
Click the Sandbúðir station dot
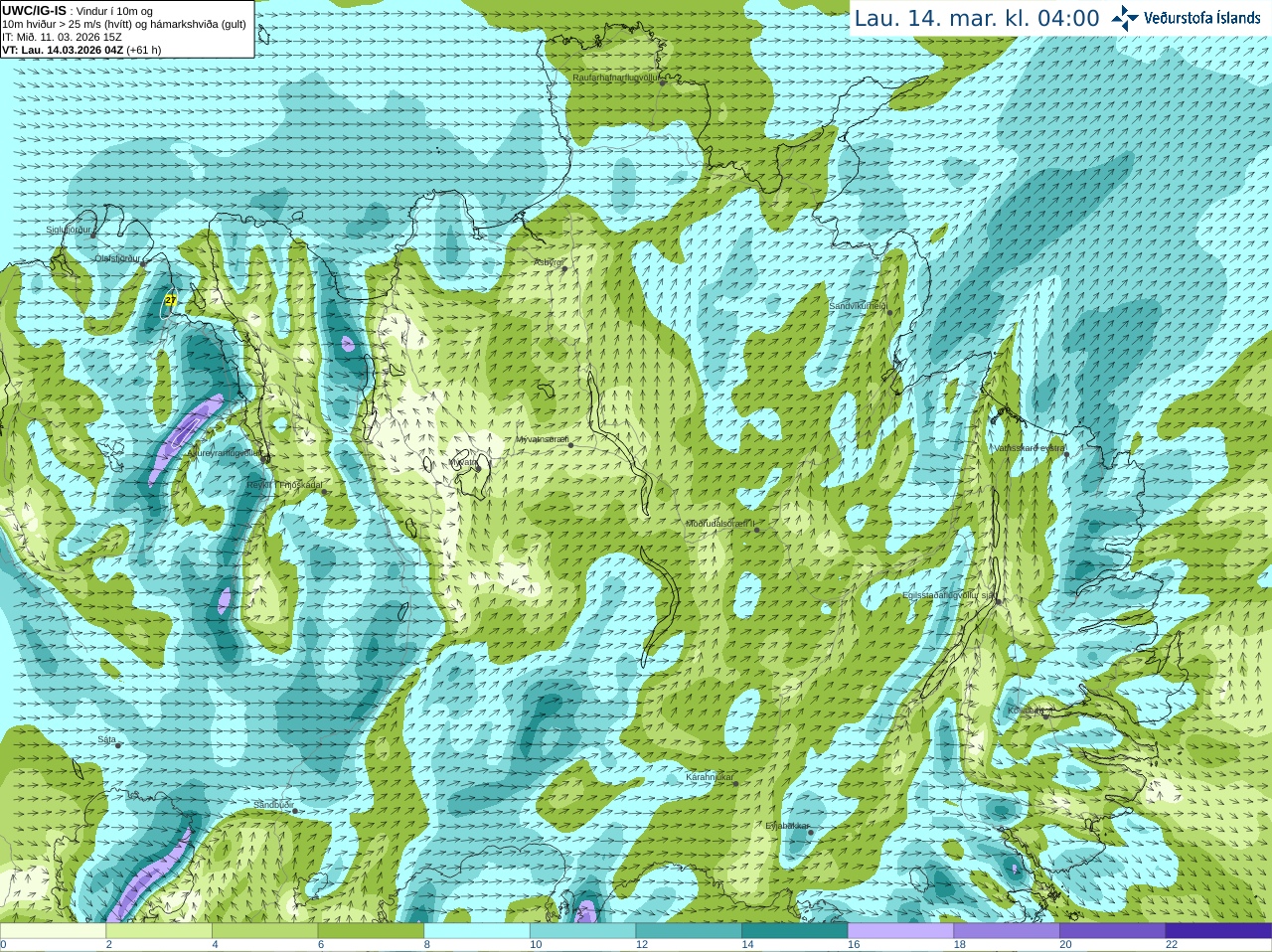295,811
